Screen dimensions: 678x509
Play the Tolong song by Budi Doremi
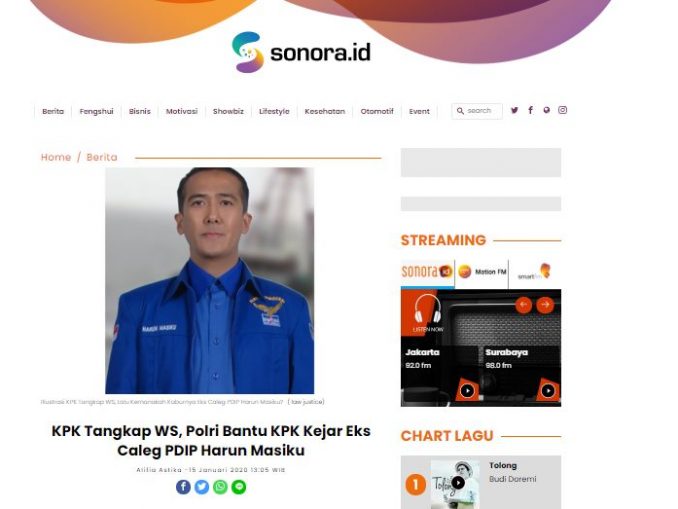click(x=458, y=483)
